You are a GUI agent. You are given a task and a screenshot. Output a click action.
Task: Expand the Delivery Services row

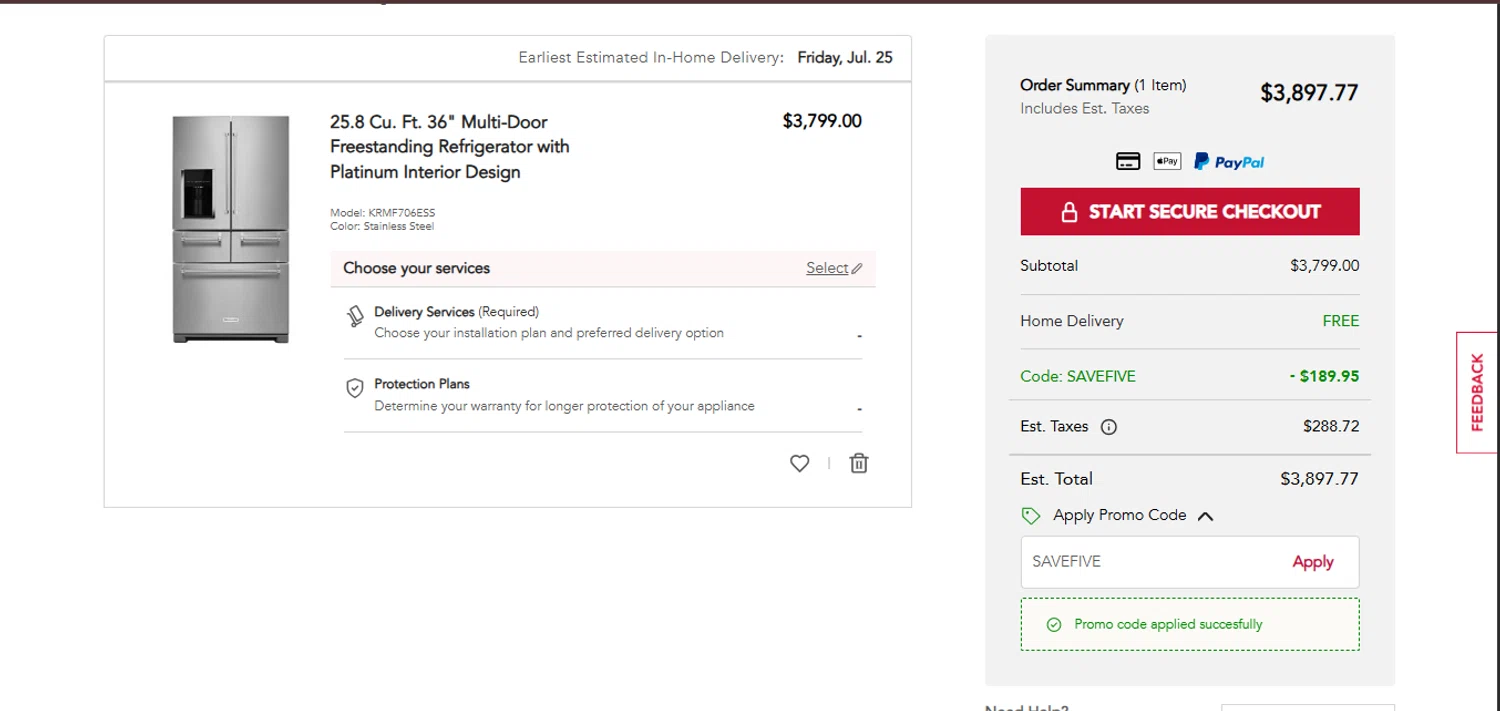(x=603, y=323)
